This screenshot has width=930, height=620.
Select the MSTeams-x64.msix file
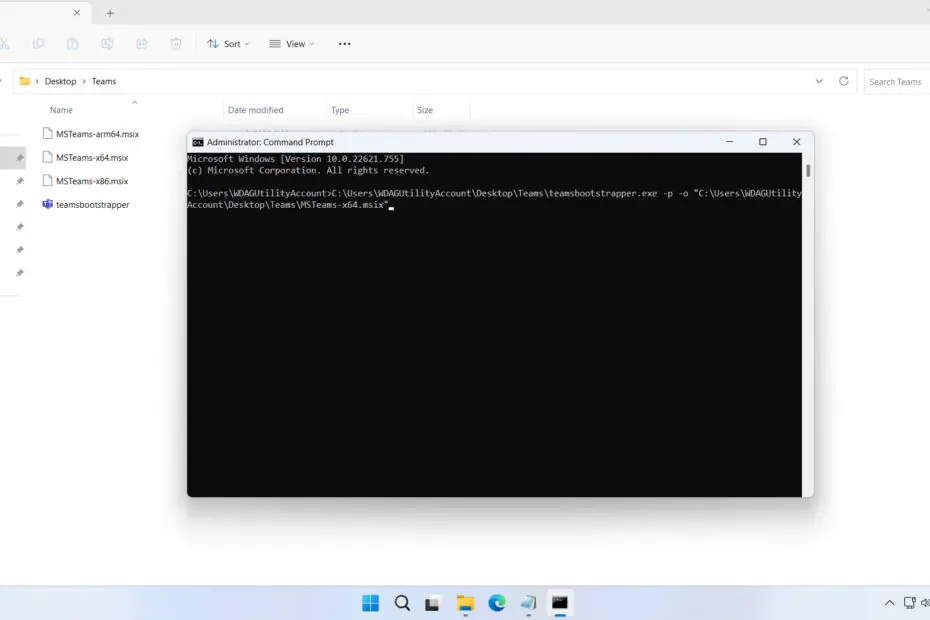tap(92, 157)
